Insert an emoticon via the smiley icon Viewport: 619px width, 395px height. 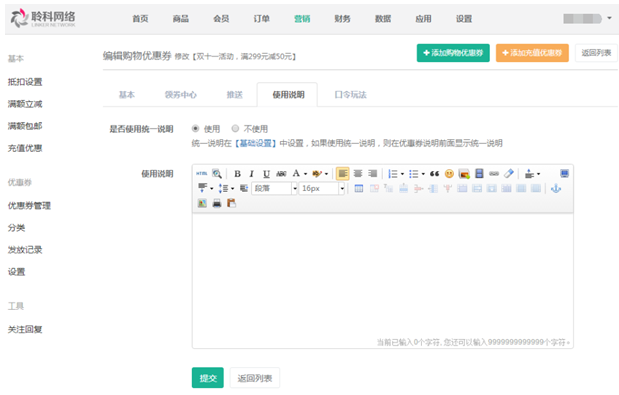(449, 174)
